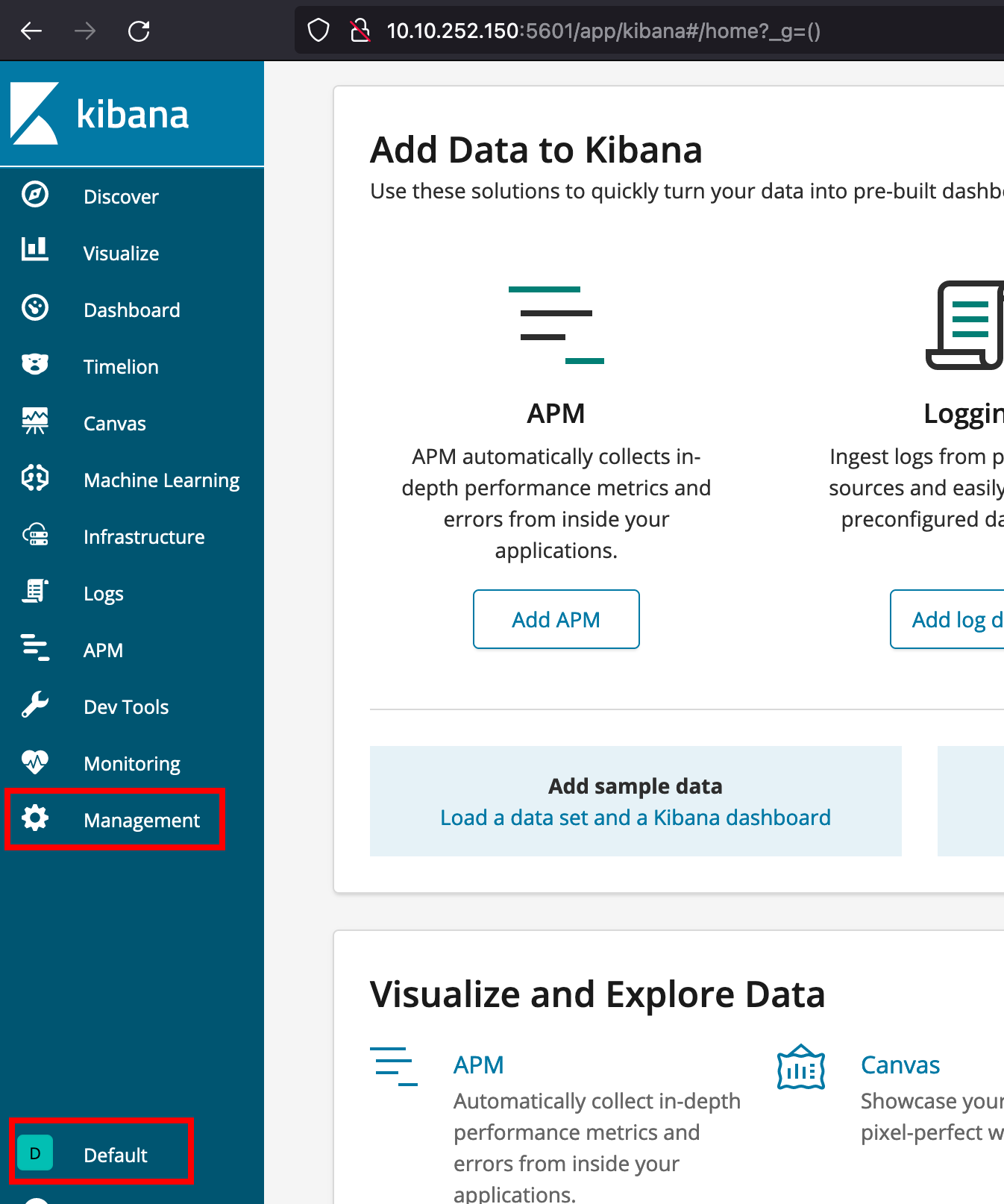1004x1204 pixels.
Task: Click the Monitoring heartbeat icon
Action: click(35, 762)
